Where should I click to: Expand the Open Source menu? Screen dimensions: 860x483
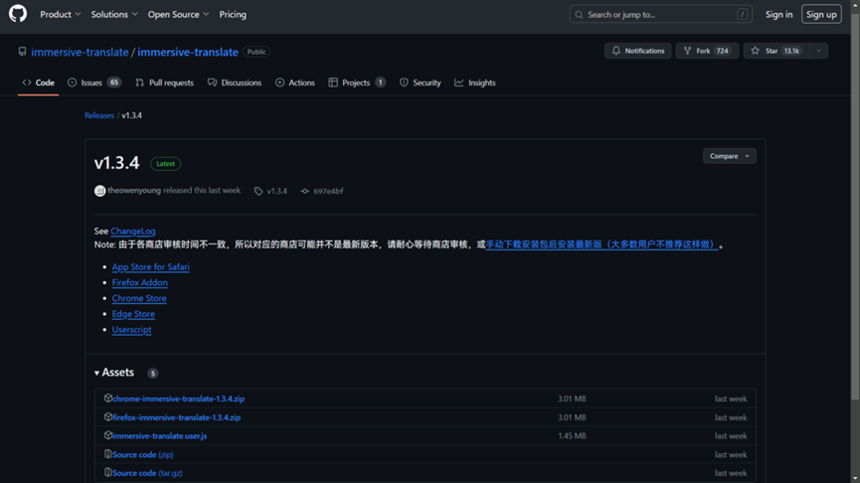(178, 15)
